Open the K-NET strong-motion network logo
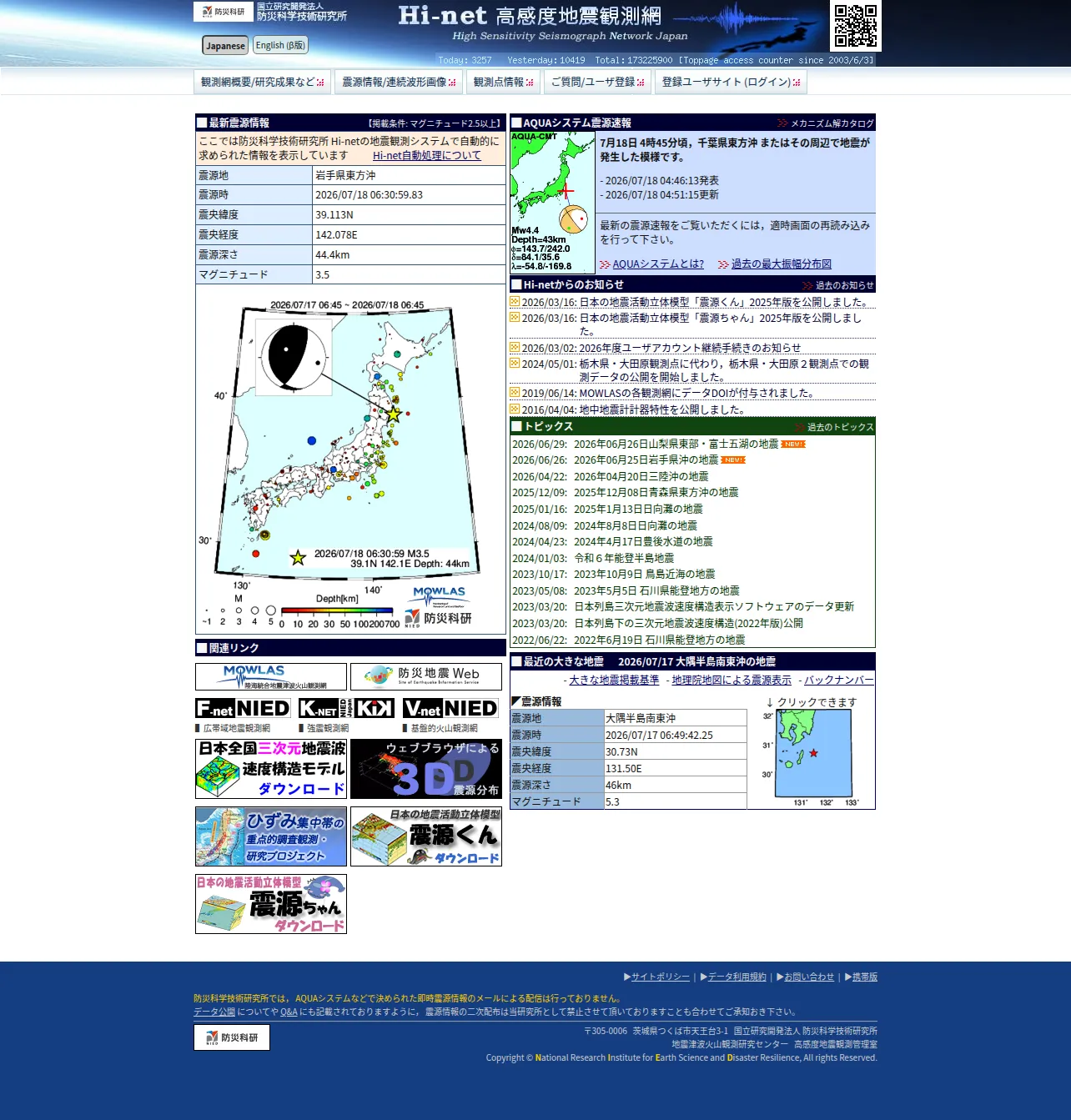 click(x=325, y=708)
